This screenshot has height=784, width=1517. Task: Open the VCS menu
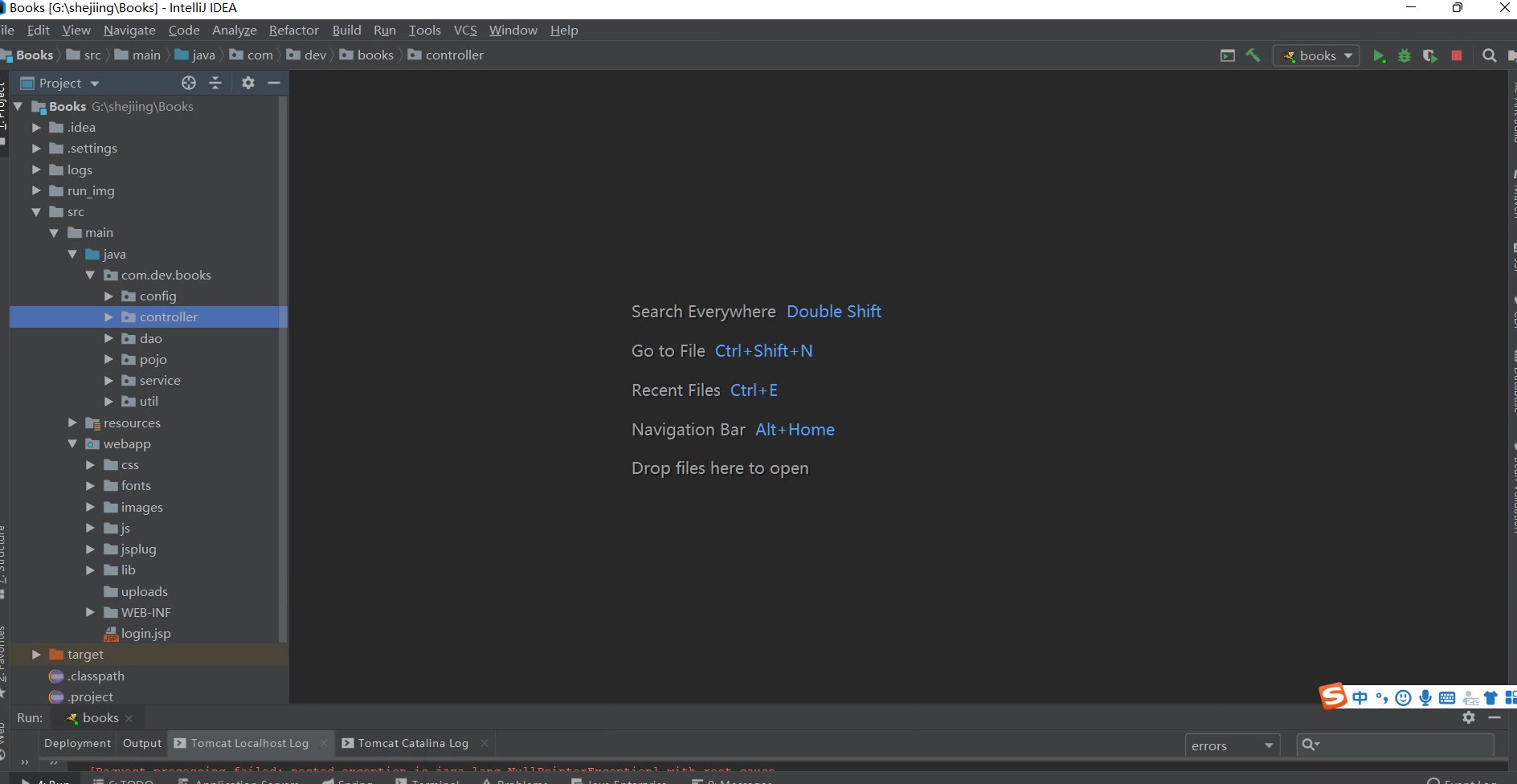click(465, 30)
